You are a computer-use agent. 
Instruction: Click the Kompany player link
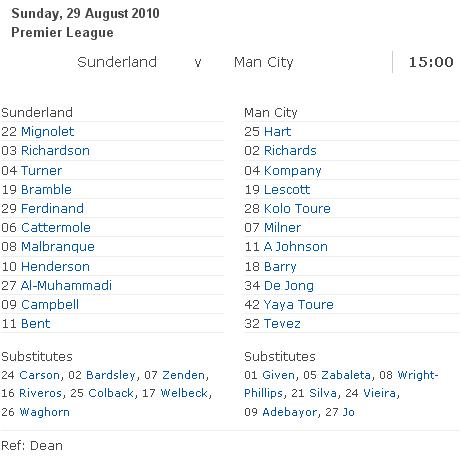[292, 171]
